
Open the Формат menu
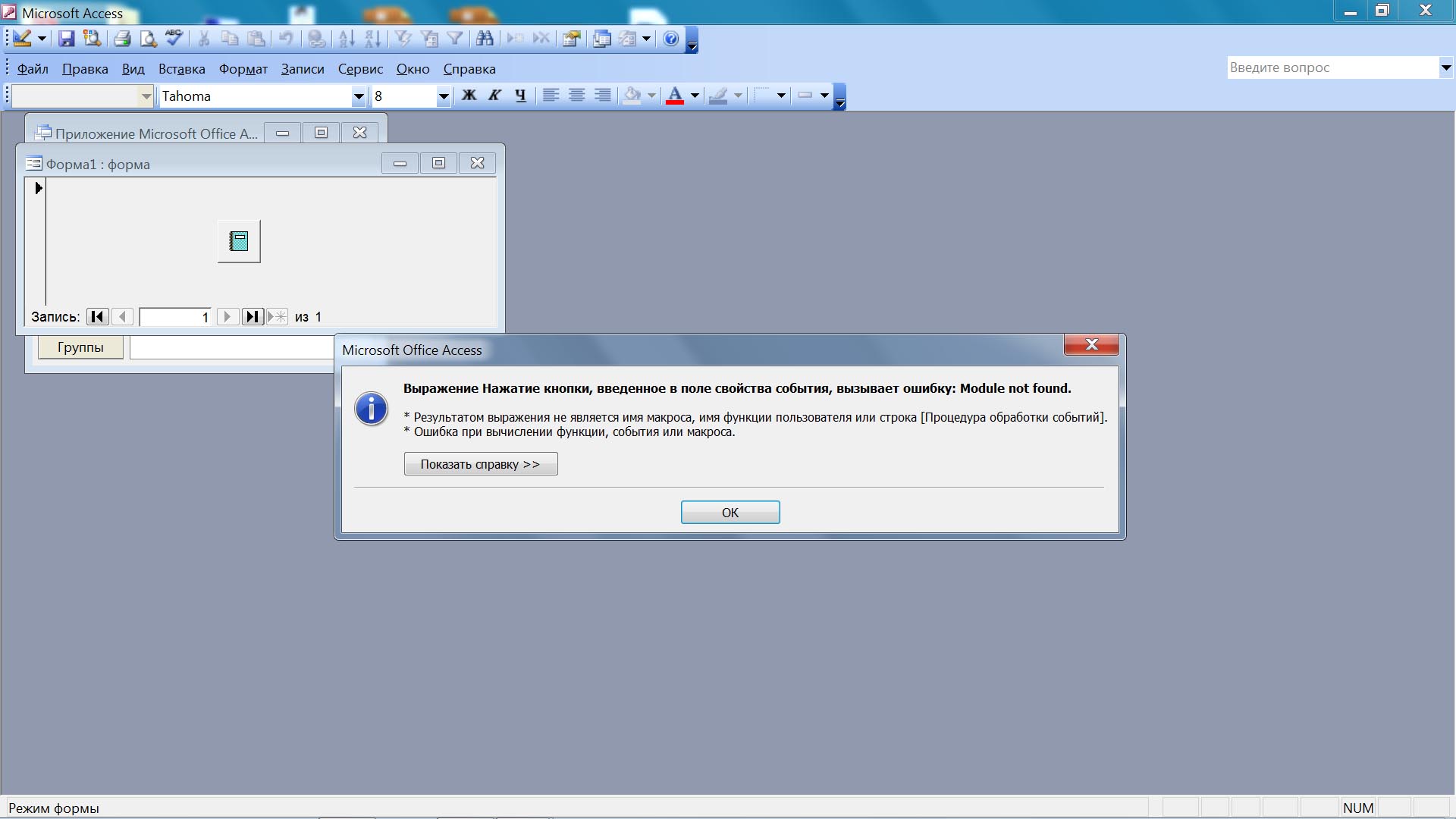(243, 69)
